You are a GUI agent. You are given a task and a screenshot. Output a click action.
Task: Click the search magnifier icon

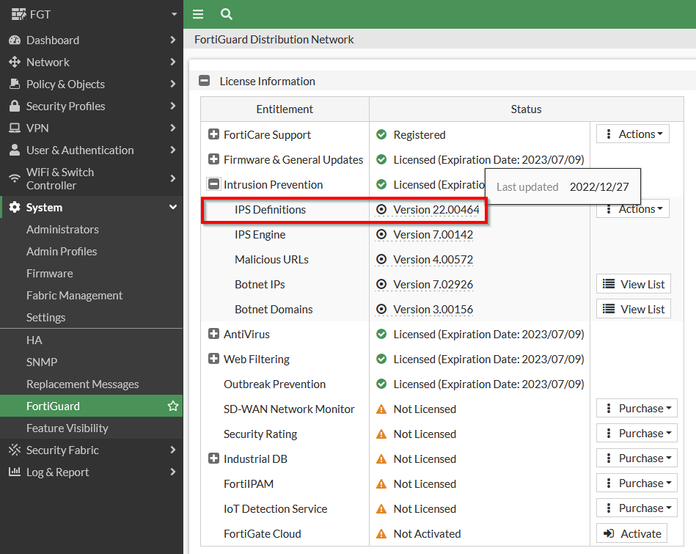(x=226, y=14)
